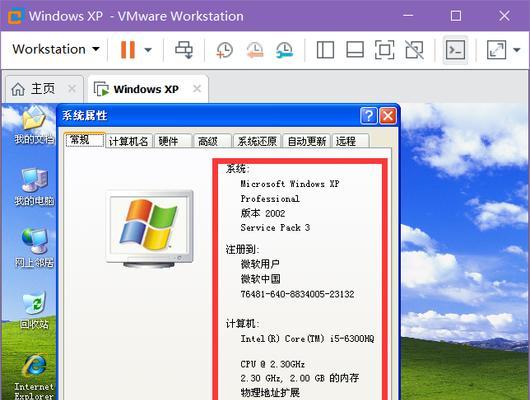The image size is (530, 400).
Task: Click the Windows logo monitor image
Action: (149, 229)
